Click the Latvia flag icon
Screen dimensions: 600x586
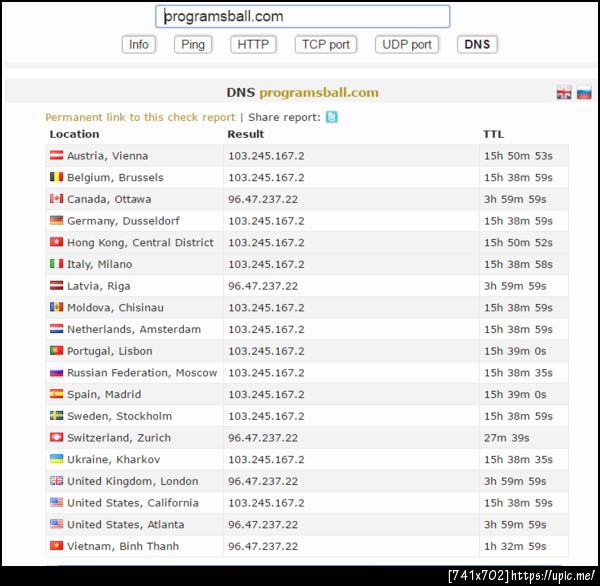pyautogui.click(x=57, y=285)
